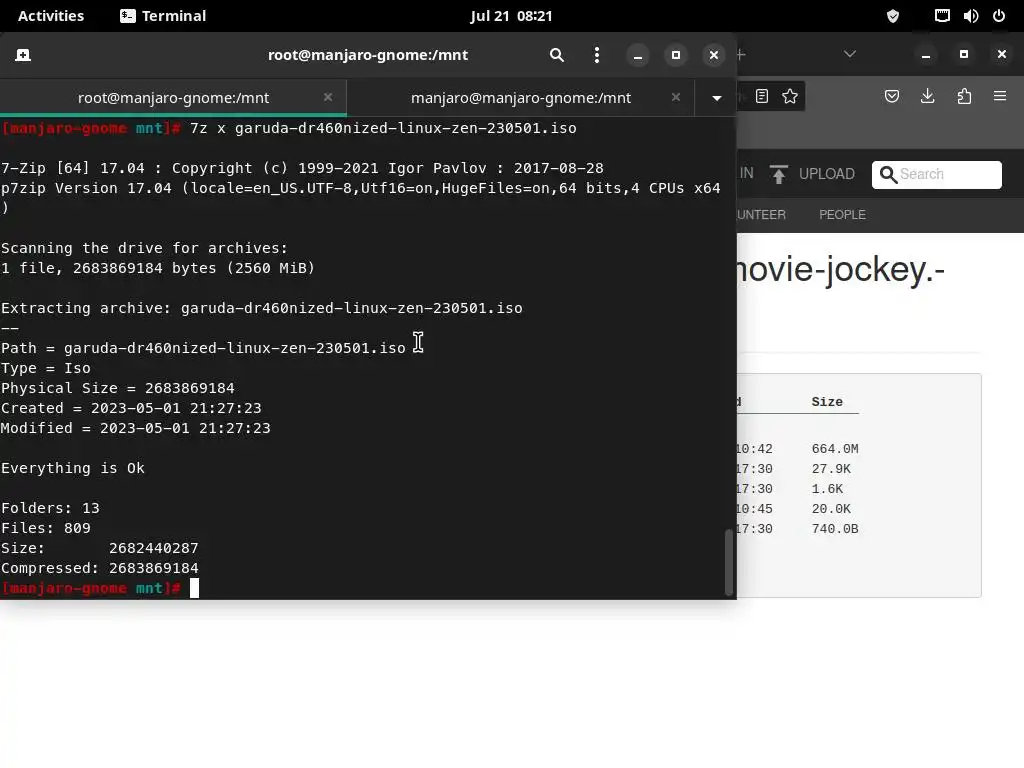Screen dimensions: 1024x768
Task: Select the root@manjaro-gnome:/mnt tab
Action: click(173, 97)
